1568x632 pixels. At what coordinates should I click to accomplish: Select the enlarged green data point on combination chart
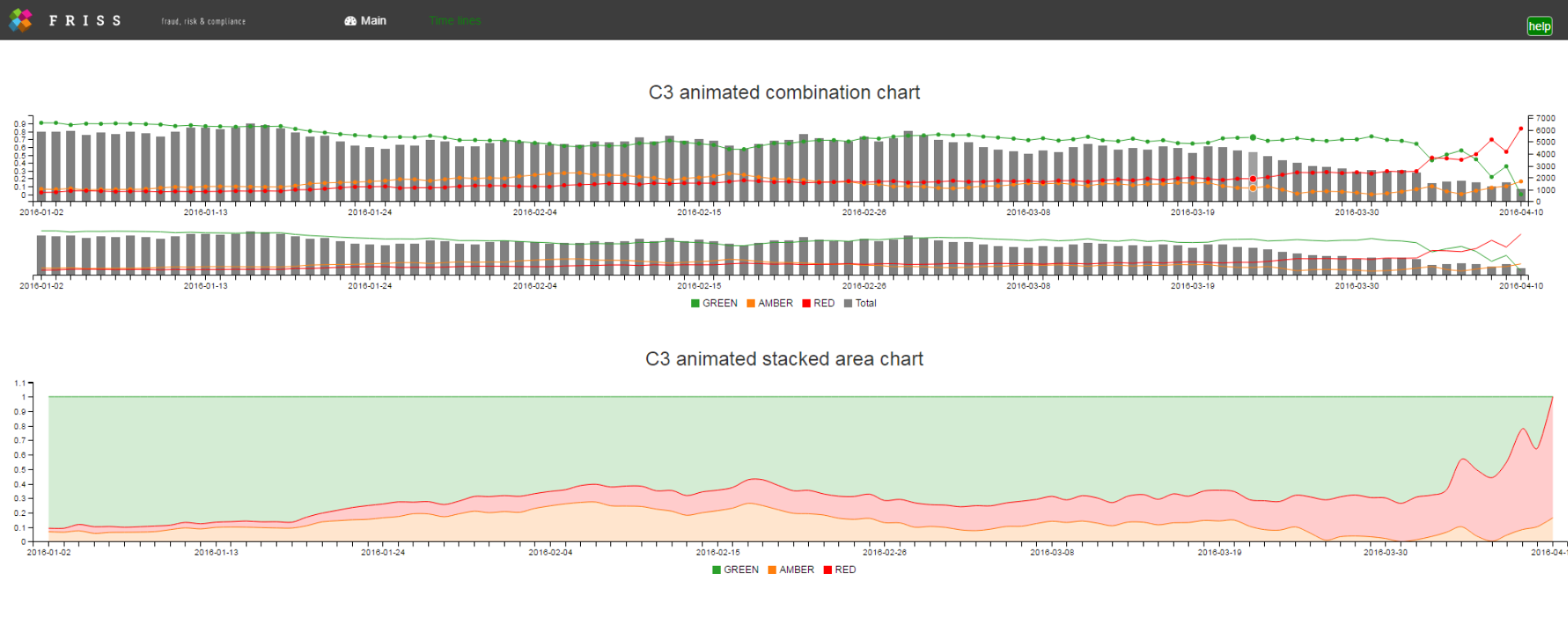click(x=1253, y=137)
